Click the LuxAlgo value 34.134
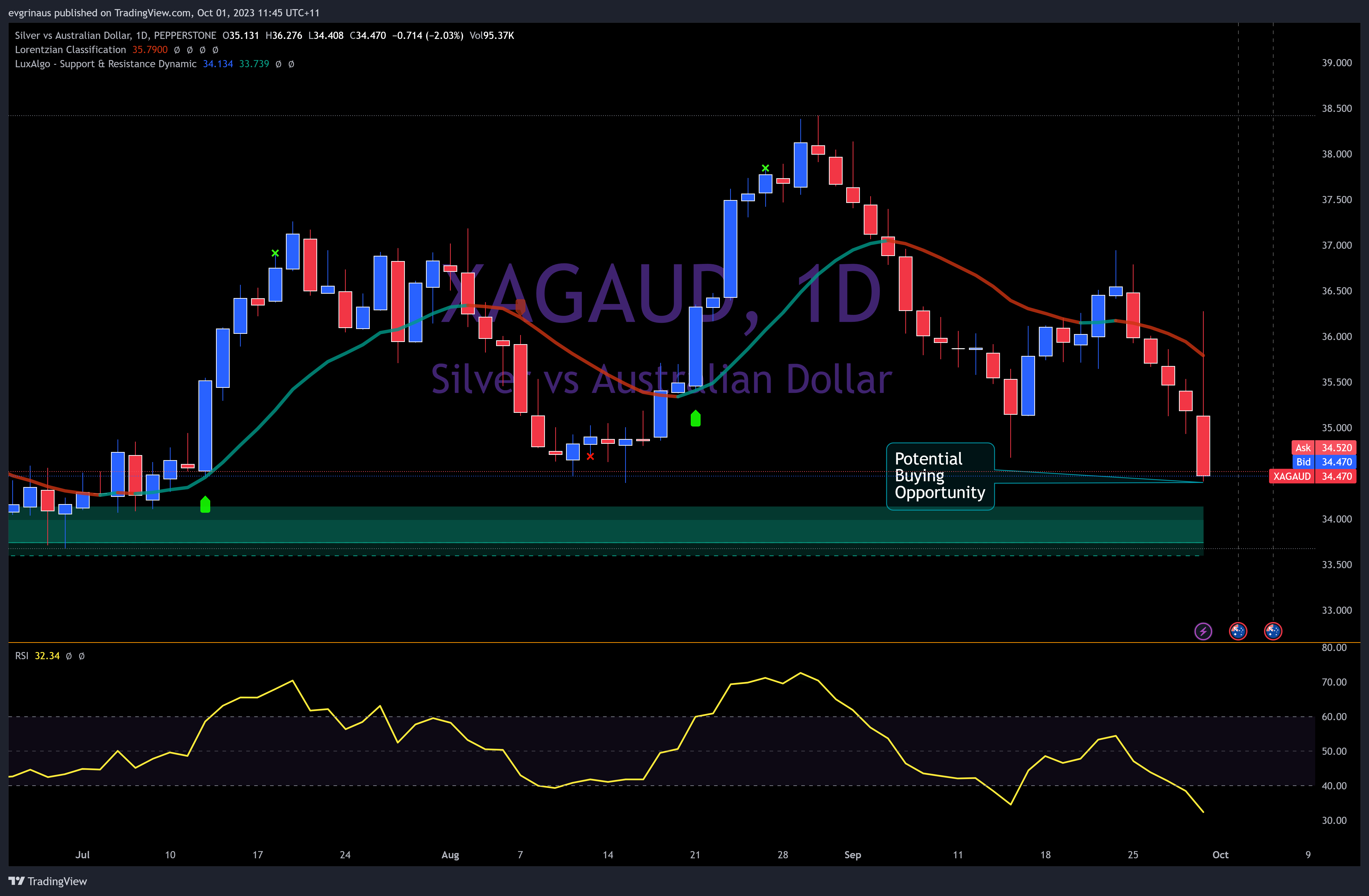The image size is (1369, 896). [218, 64]
